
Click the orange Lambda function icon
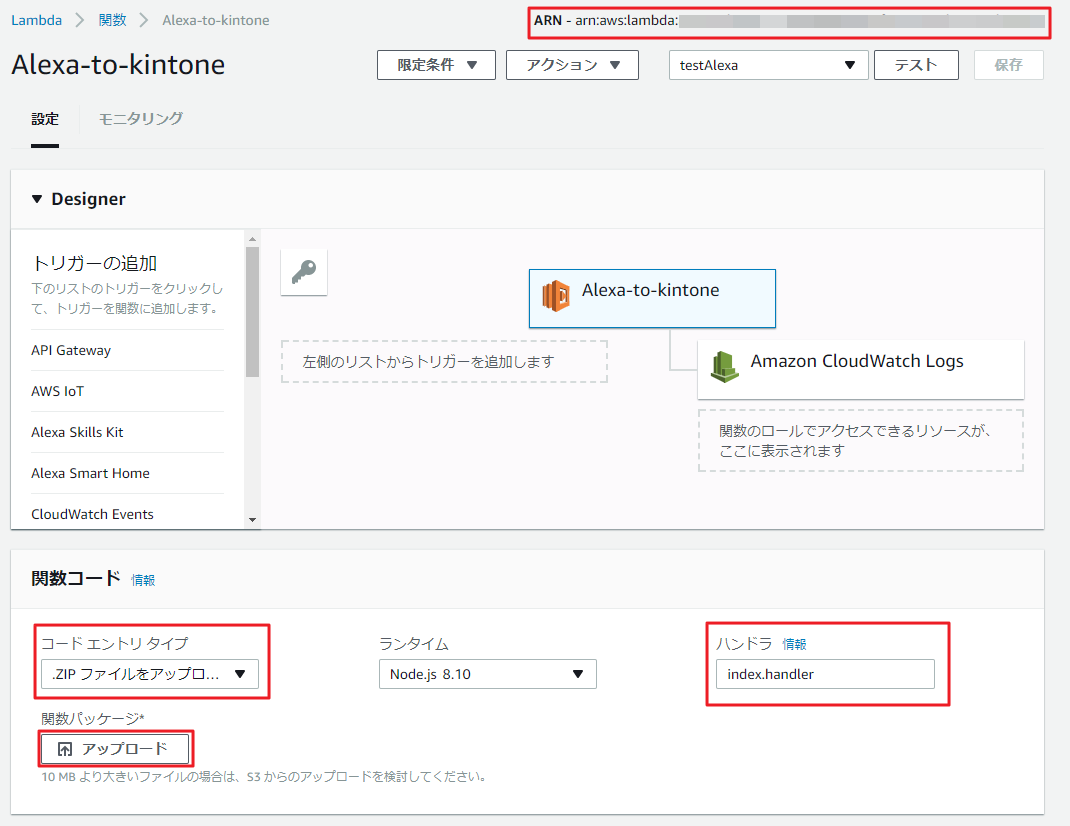point(556,296)
